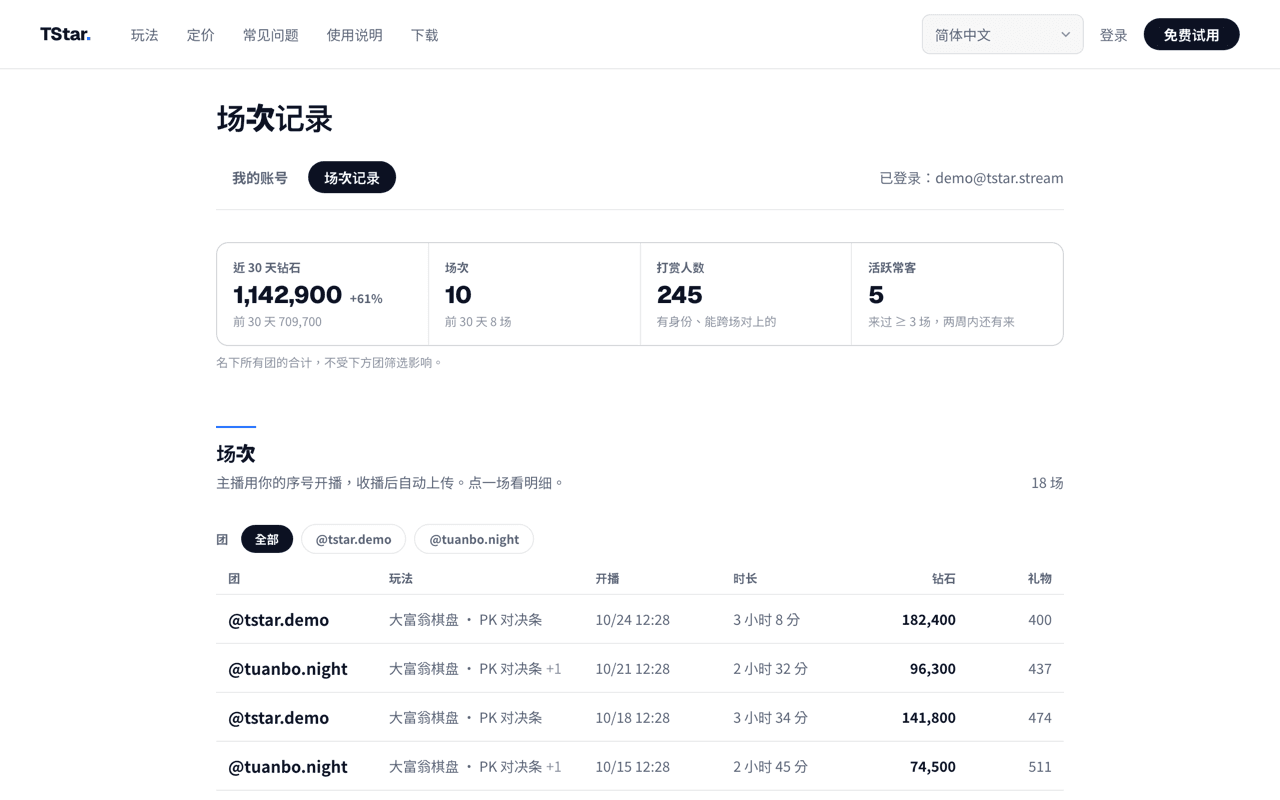The width and height of the screenshot is (1280, 800).
Task: Open the @tstar.demo session from 10/18
Action: point(640,717)
